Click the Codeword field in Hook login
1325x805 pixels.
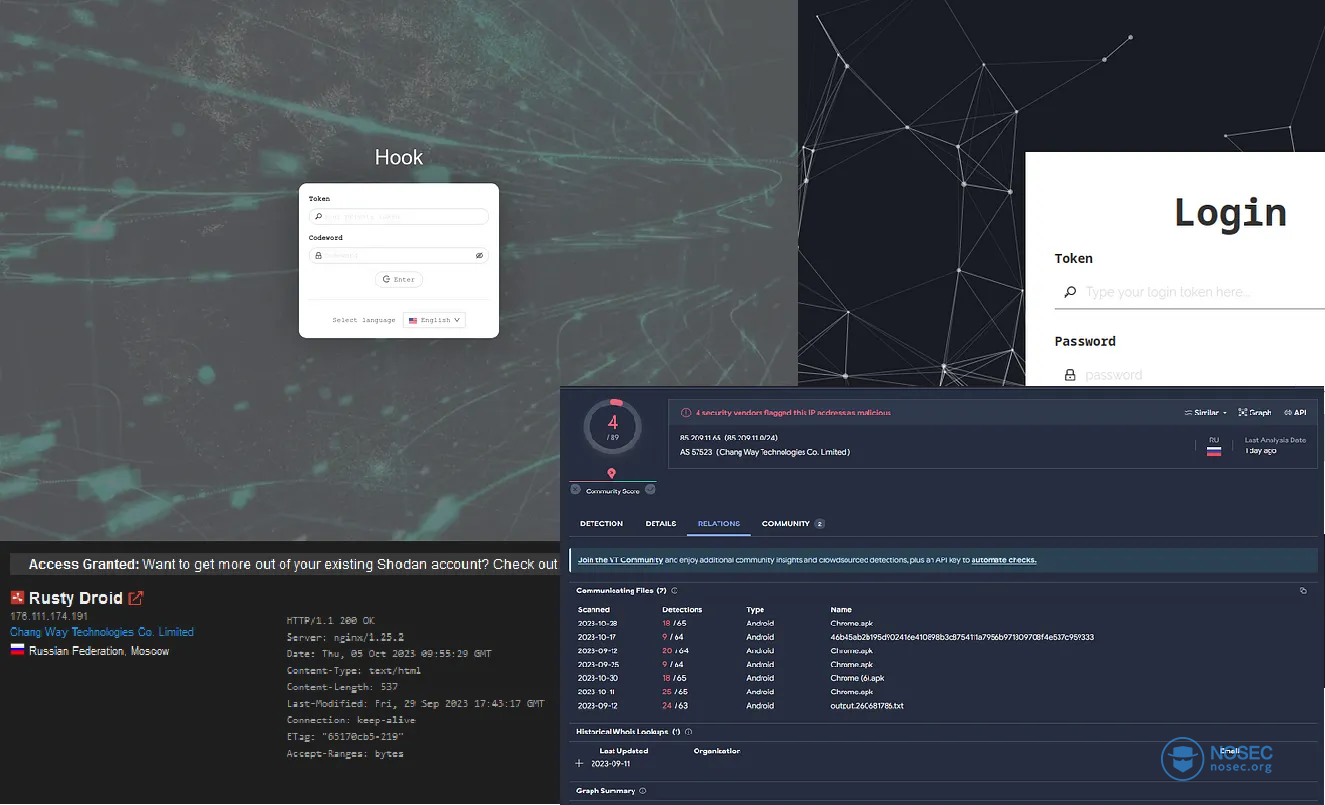pyautogui.click(x=399, y=255)
